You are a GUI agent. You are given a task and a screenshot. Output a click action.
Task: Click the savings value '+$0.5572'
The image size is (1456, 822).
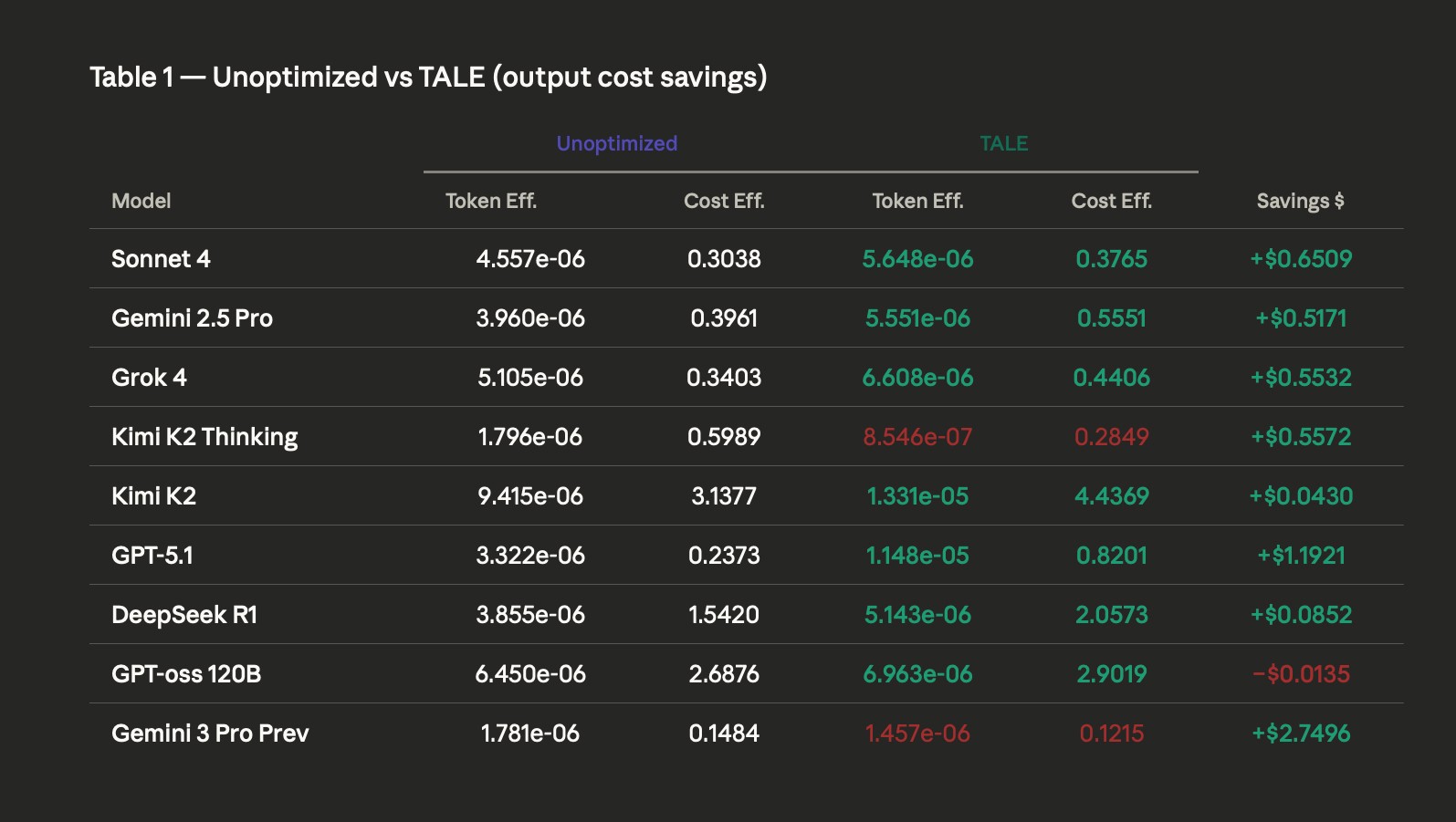pyautogui.click(x=1301, y=437)
